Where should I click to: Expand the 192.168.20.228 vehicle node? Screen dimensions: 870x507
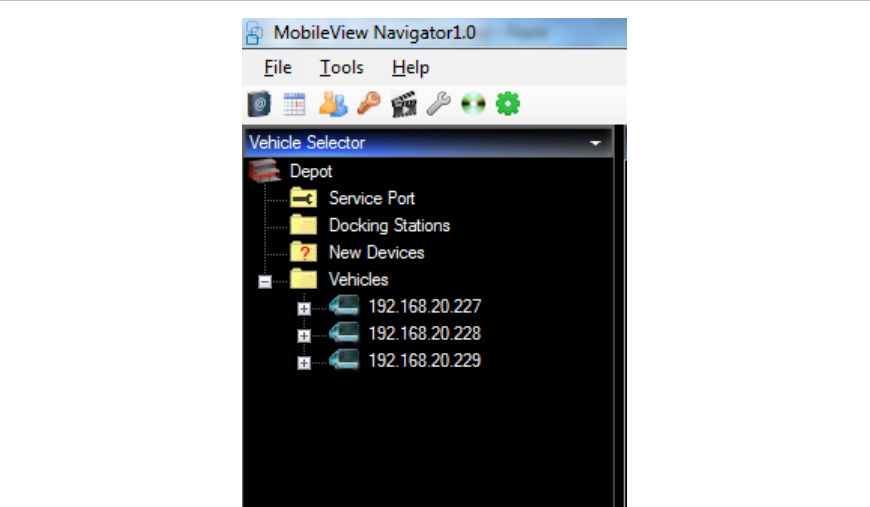click(x=304, y=336)
